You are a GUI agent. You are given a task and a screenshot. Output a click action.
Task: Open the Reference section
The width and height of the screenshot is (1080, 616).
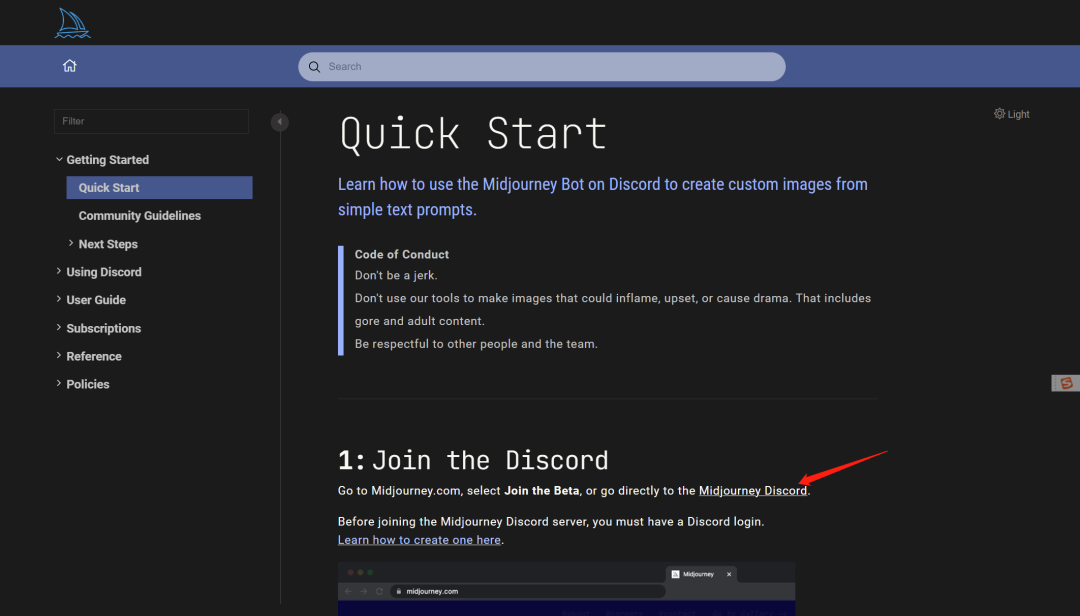pyautogui.click(x=94, y=356)
